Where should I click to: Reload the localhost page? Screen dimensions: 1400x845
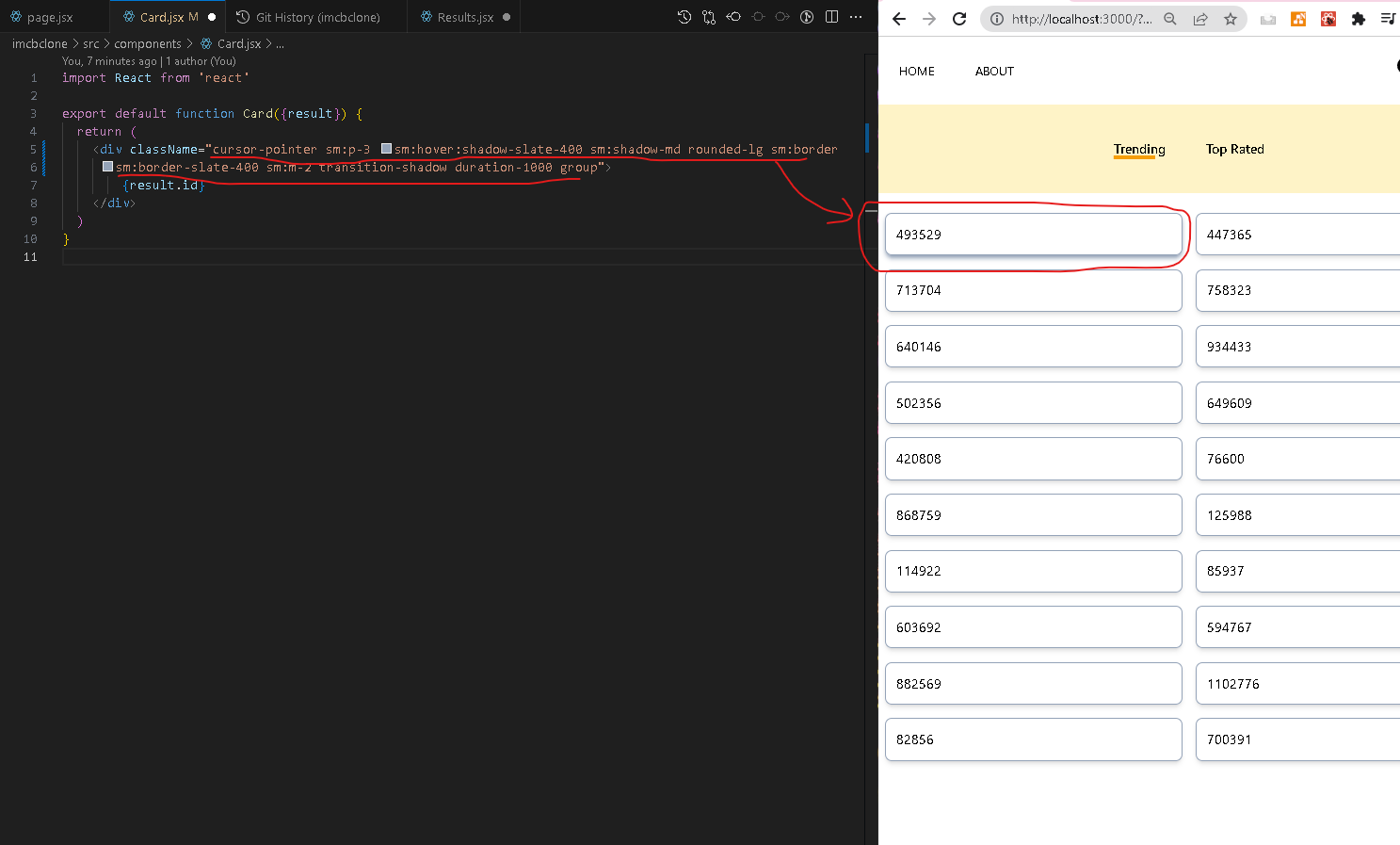959,19
